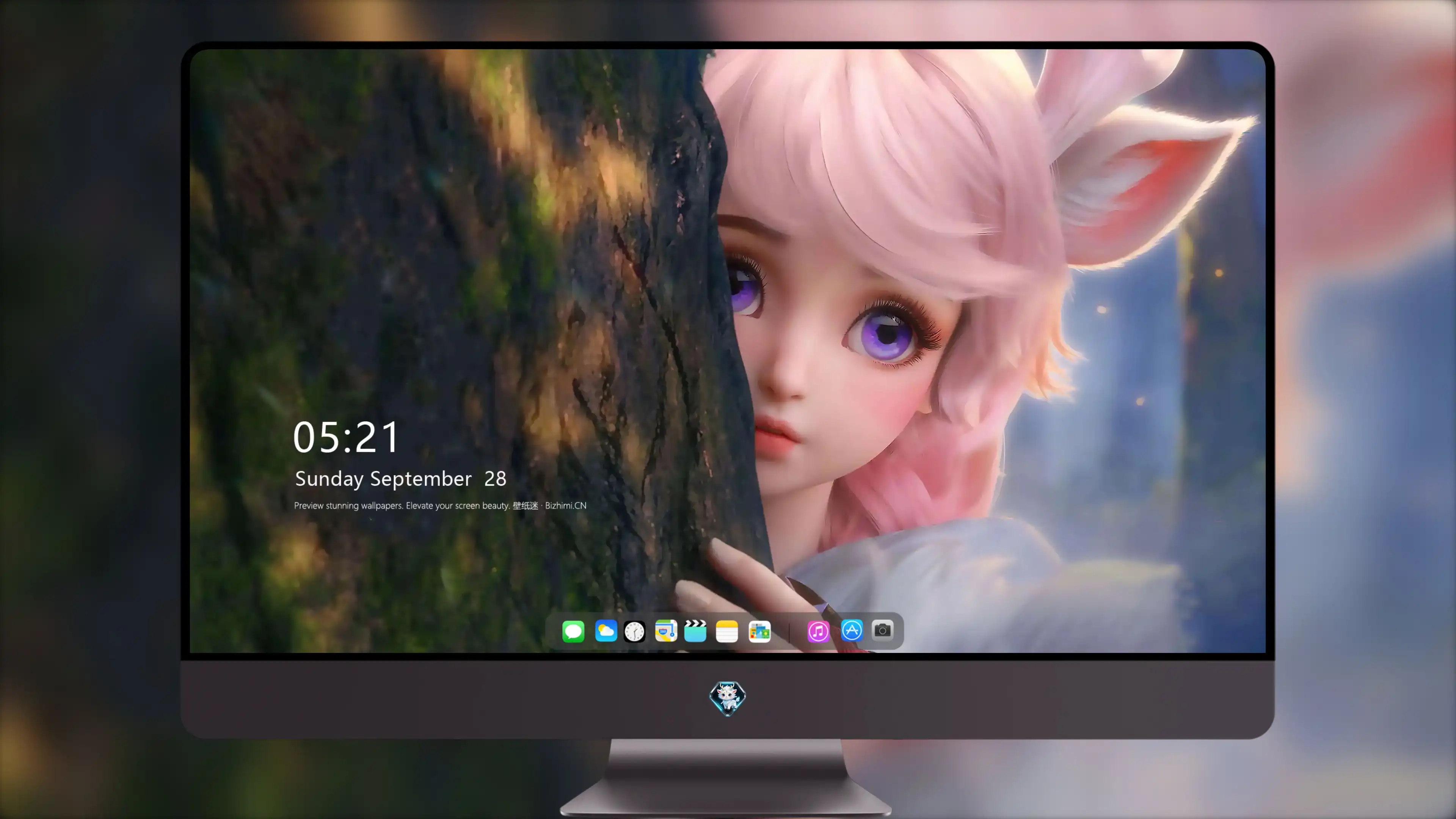Open the Weather app in the dock
This screenshot has height=819, width=1456.
tap(606, 631)
